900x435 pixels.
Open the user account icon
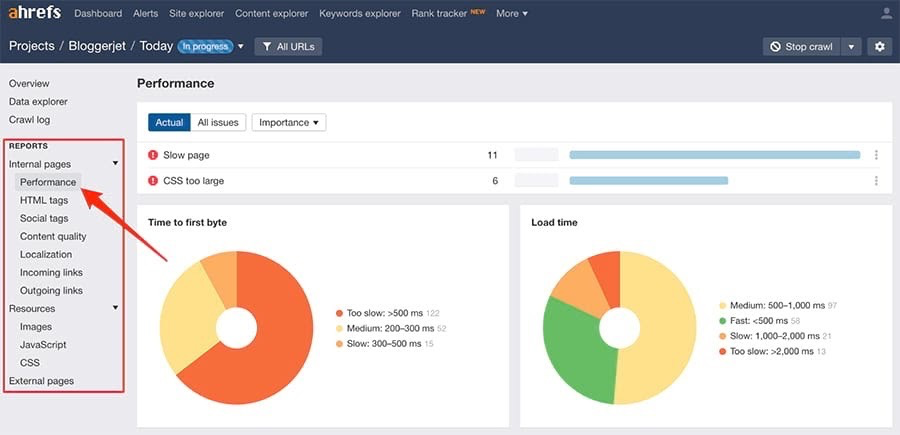pos(886,14)
